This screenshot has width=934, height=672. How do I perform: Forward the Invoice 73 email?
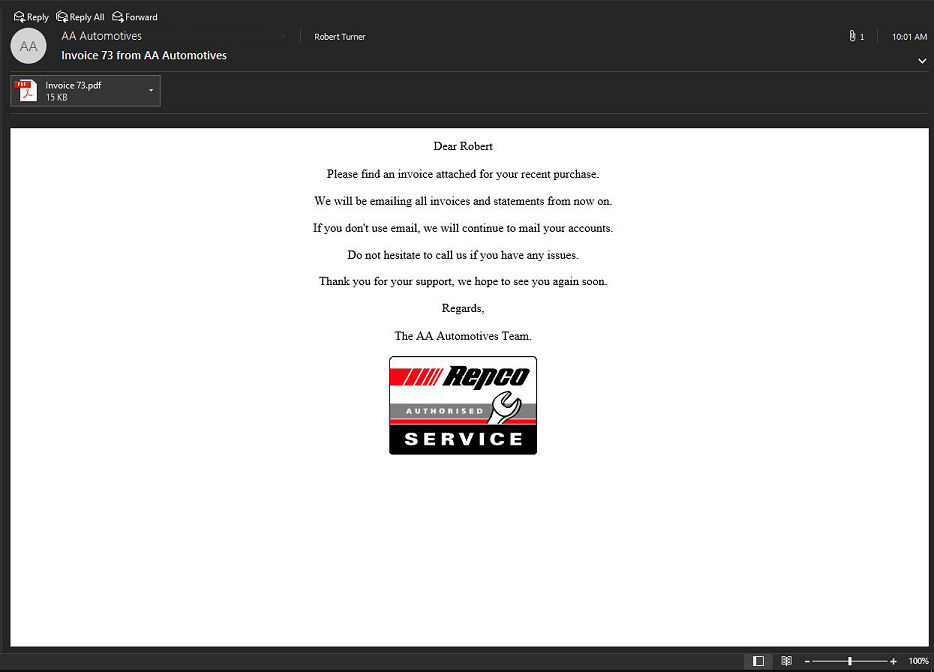coord(135,17)
